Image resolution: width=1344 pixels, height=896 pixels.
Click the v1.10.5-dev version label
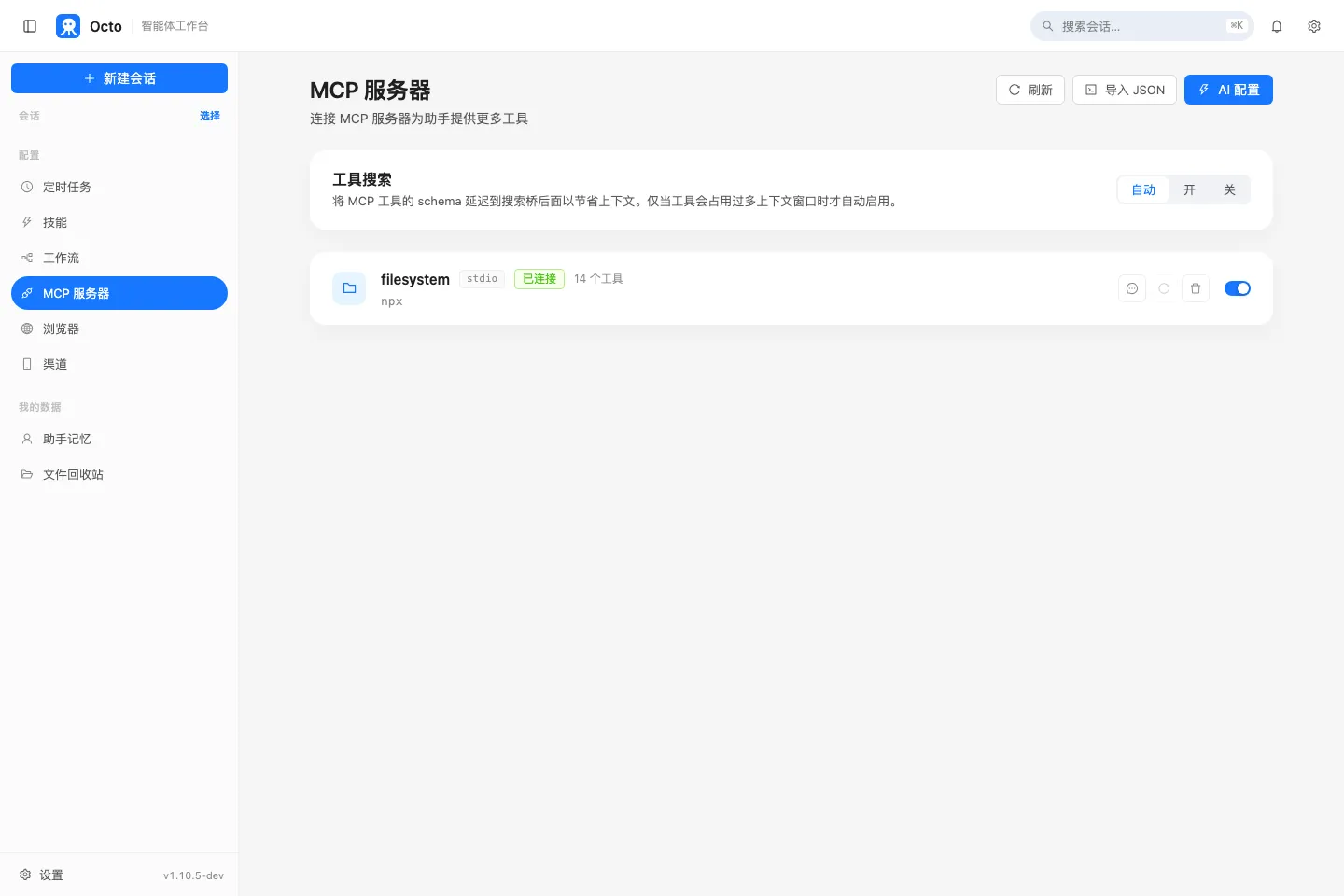tap(193, 875)
